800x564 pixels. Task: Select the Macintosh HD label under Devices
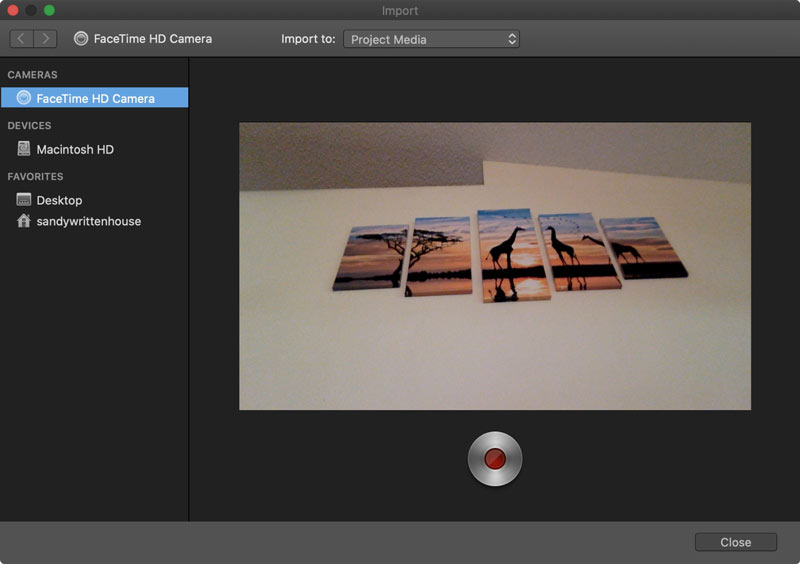(75, 149)
